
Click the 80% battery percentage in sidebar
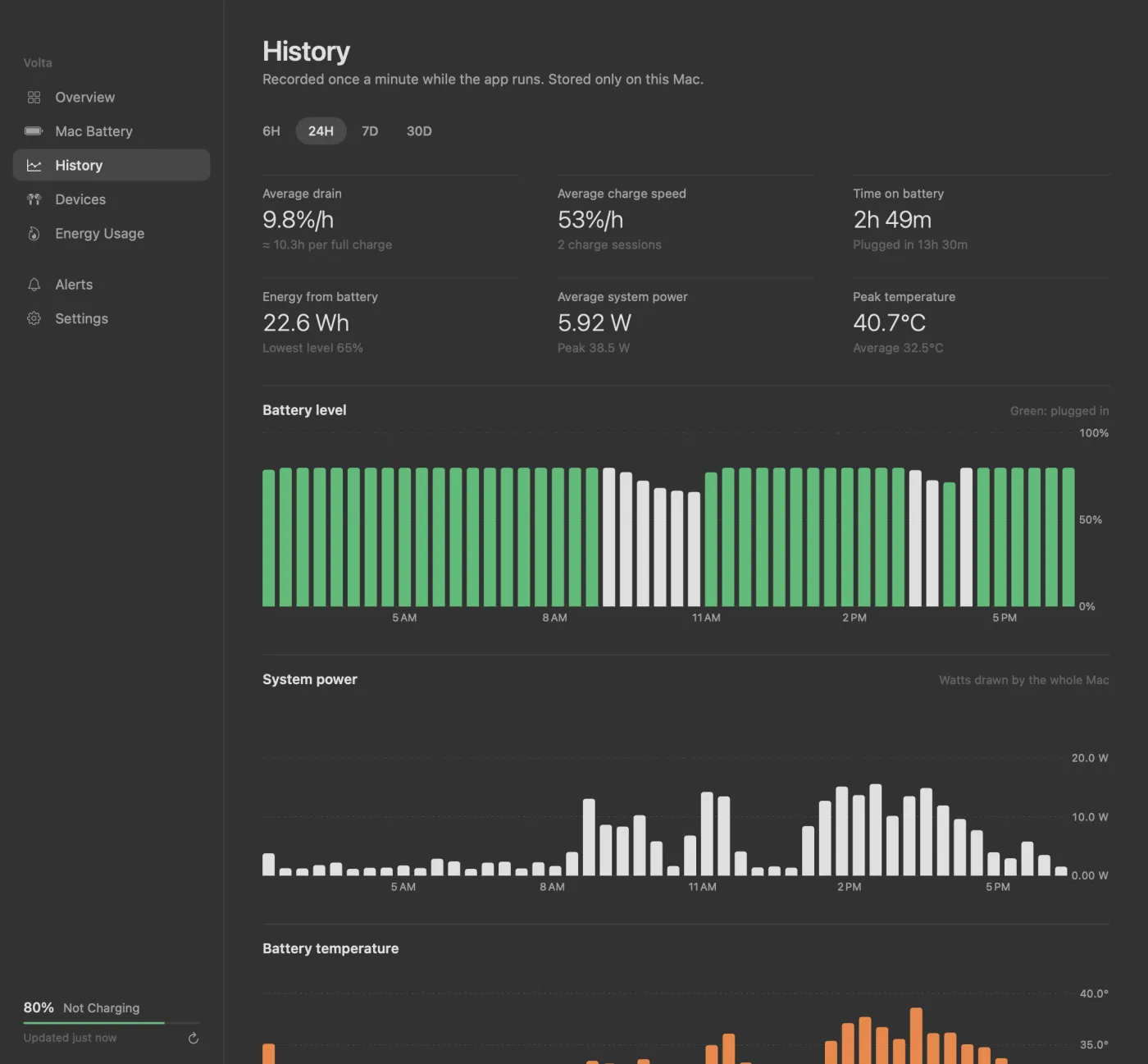click(x=39, y=1007)
